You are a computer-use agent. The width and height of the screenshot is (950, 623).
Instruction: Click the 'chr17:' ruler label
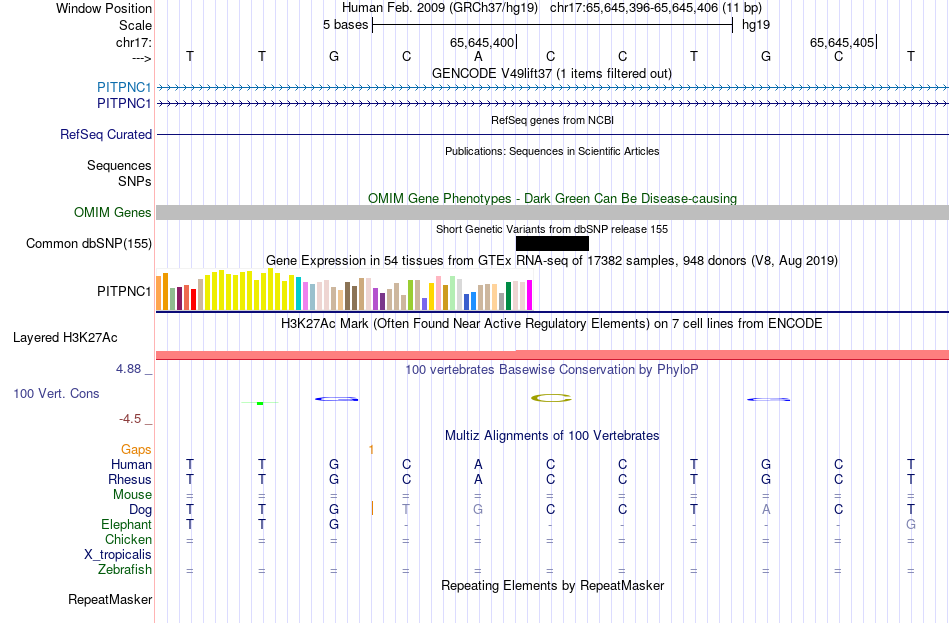click(134, 42)
